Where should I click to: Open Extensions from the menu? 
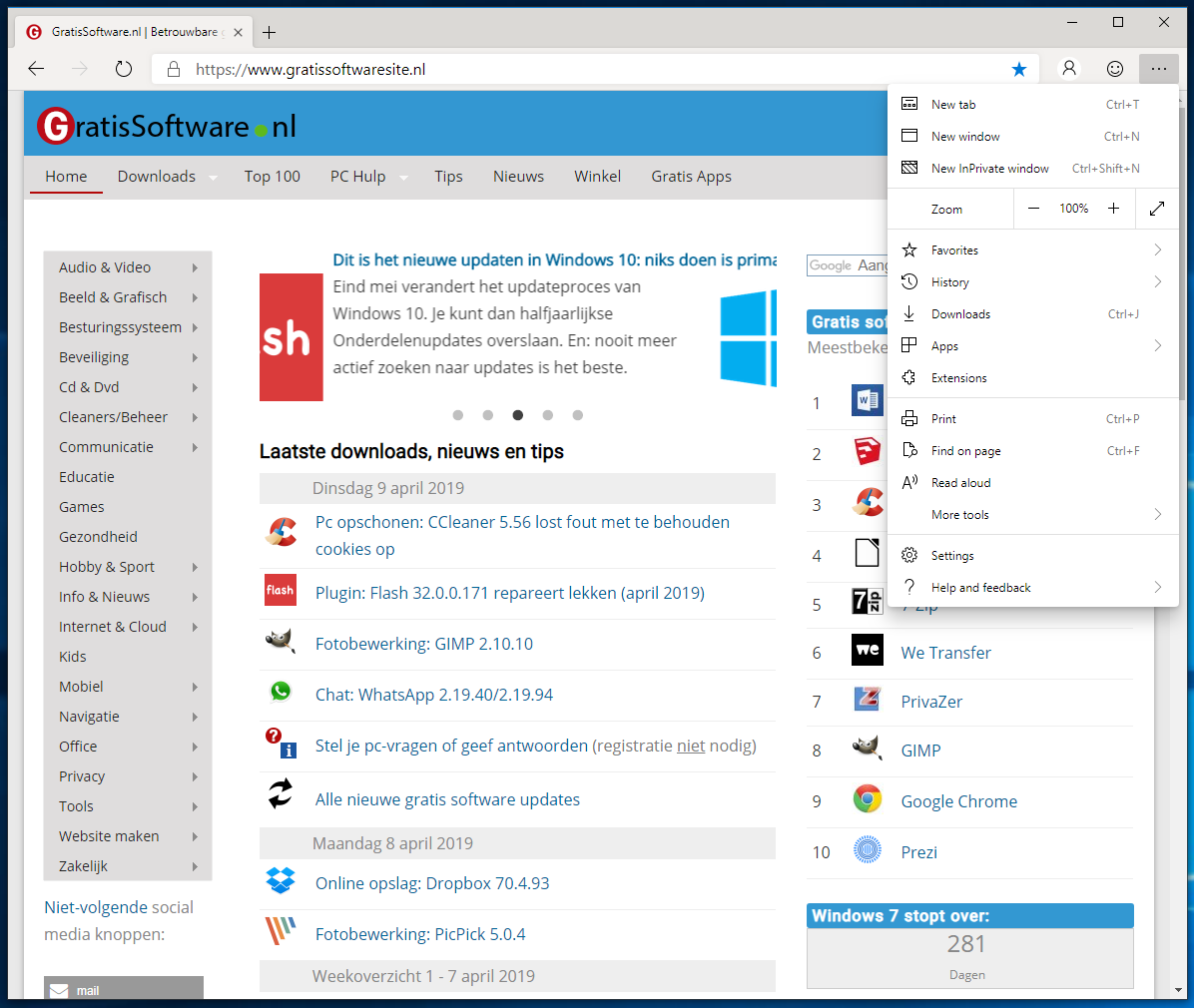tap(958, 378)
